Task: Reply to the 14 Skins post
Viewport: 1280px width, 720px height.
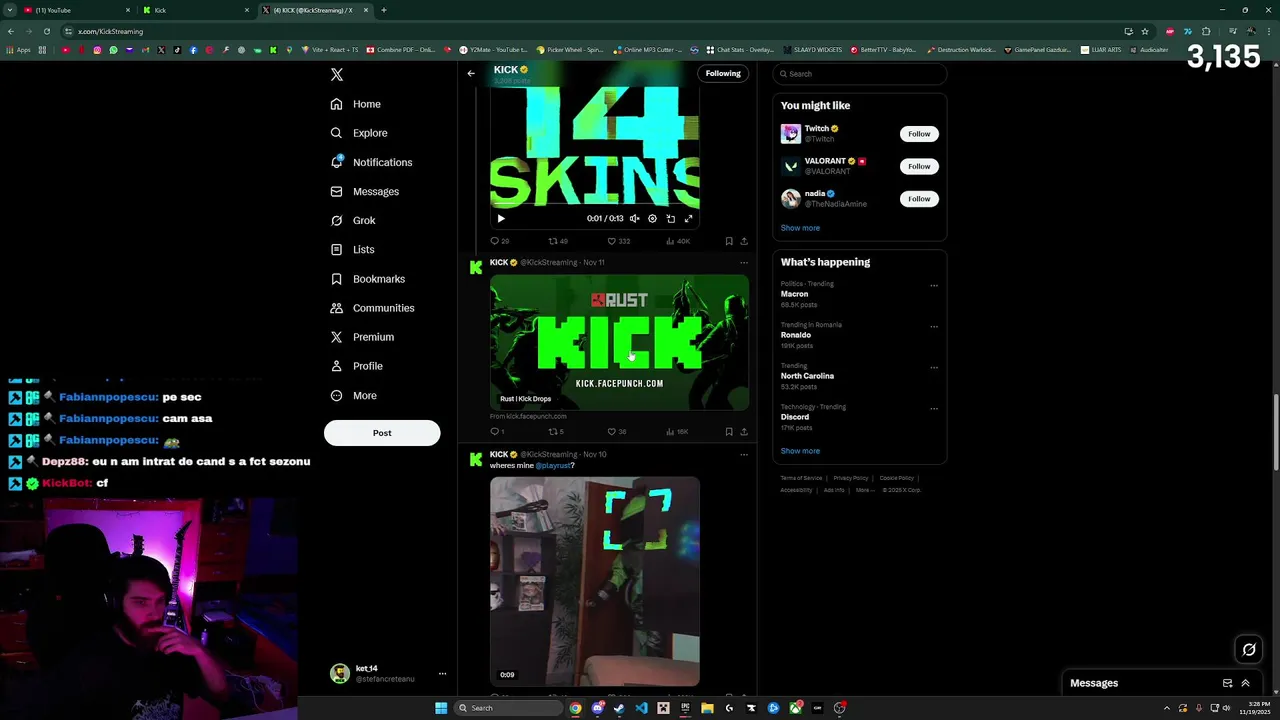Action: coord(499,241)
